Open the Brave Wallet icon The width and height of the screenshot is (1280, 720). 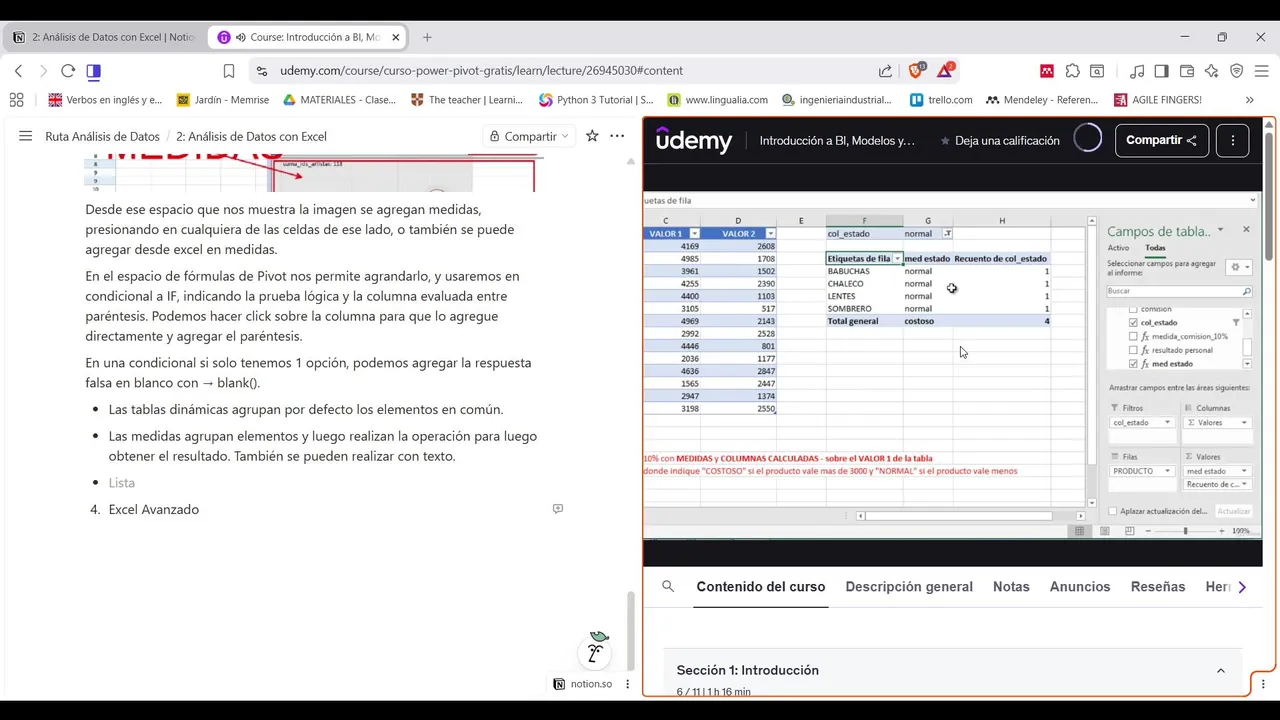coord(1187,71)
